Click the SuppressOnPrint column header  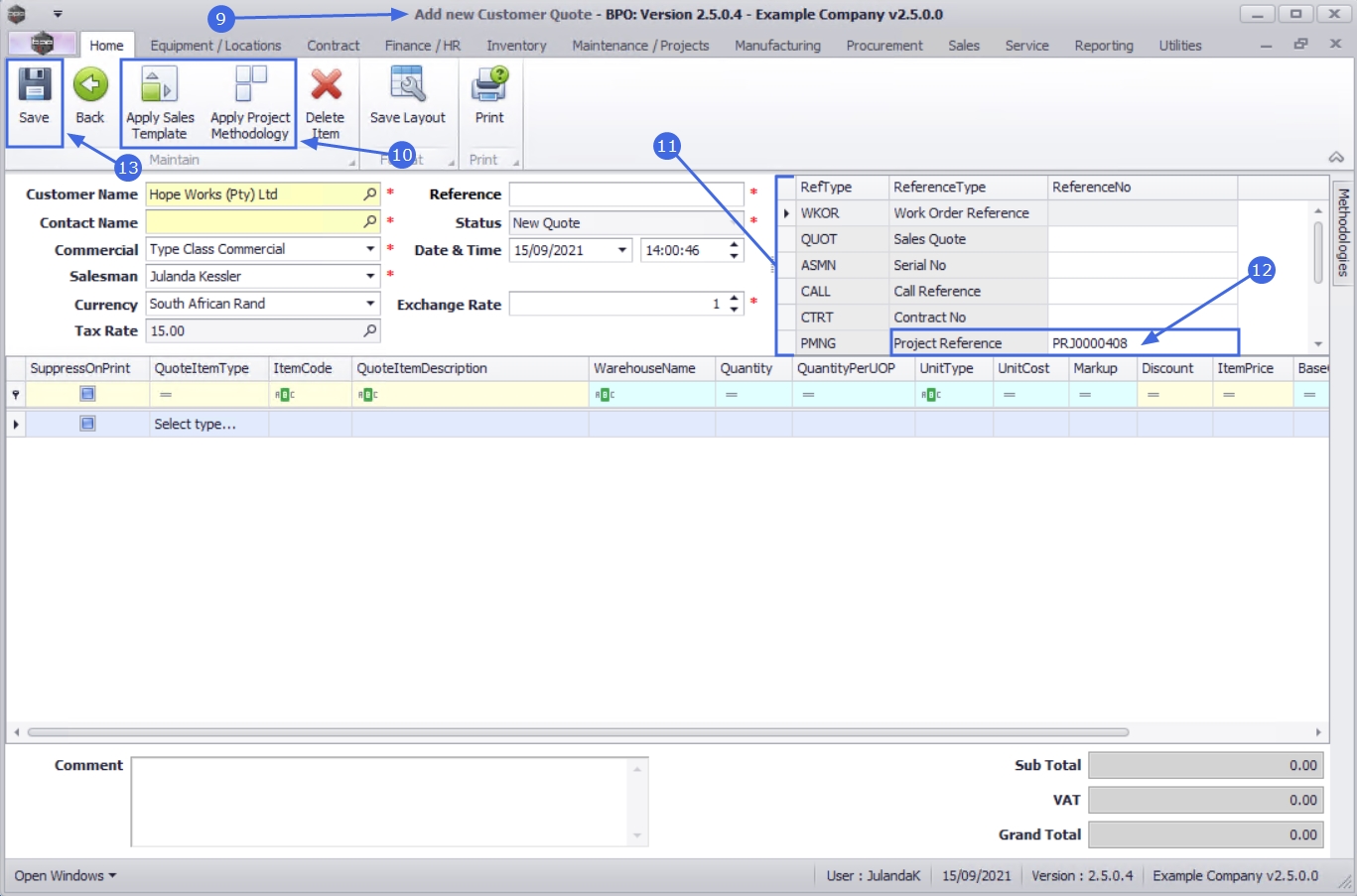pos(87,368)
